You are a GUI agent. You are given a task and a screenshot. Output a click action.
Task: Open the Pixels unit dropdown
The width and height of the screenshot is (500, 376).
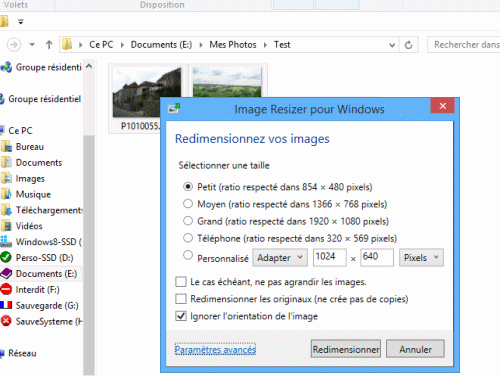(421, 258)
